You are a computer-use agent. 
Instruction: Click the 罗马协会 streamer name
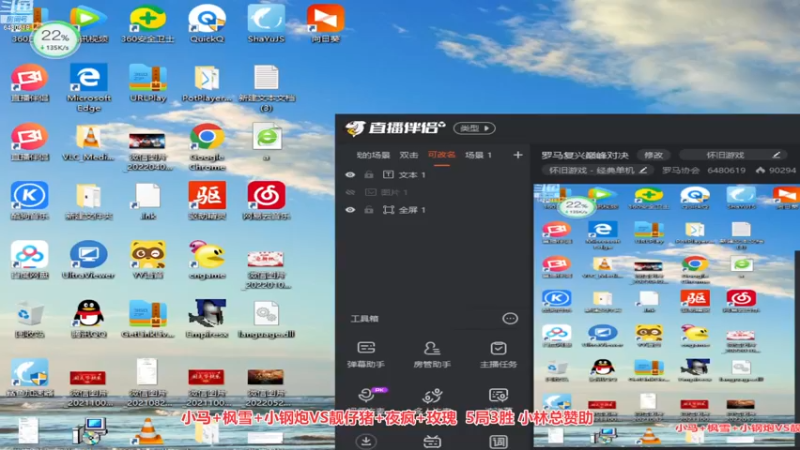pos(681,170)
